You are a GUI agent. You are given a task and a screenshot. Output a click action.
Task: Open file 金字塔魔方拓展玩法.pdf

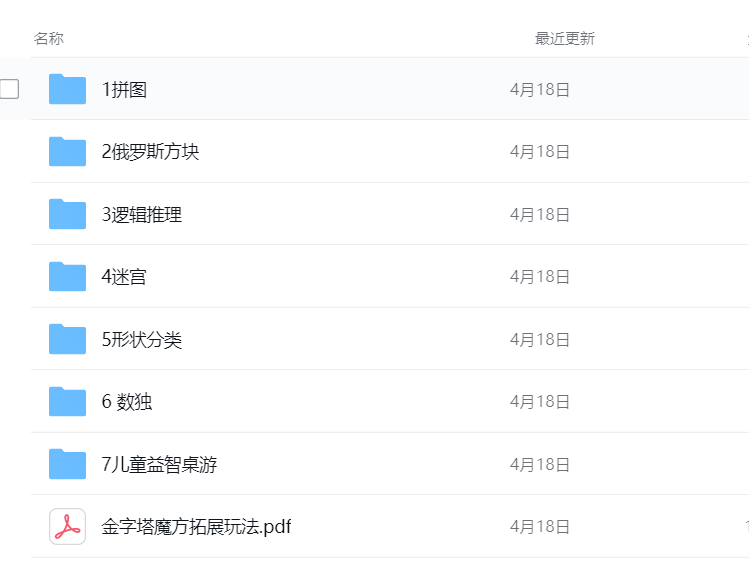click(196, 527)
